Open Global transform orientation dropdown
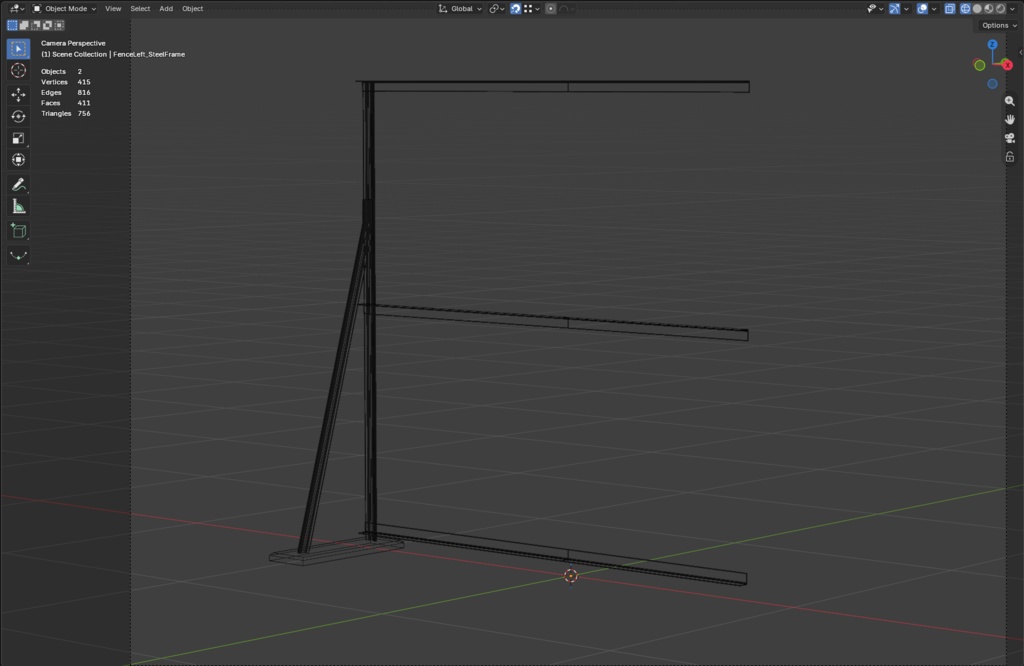Image resolution: width=1024 pixels, height=666 pixels. point(460,8)
